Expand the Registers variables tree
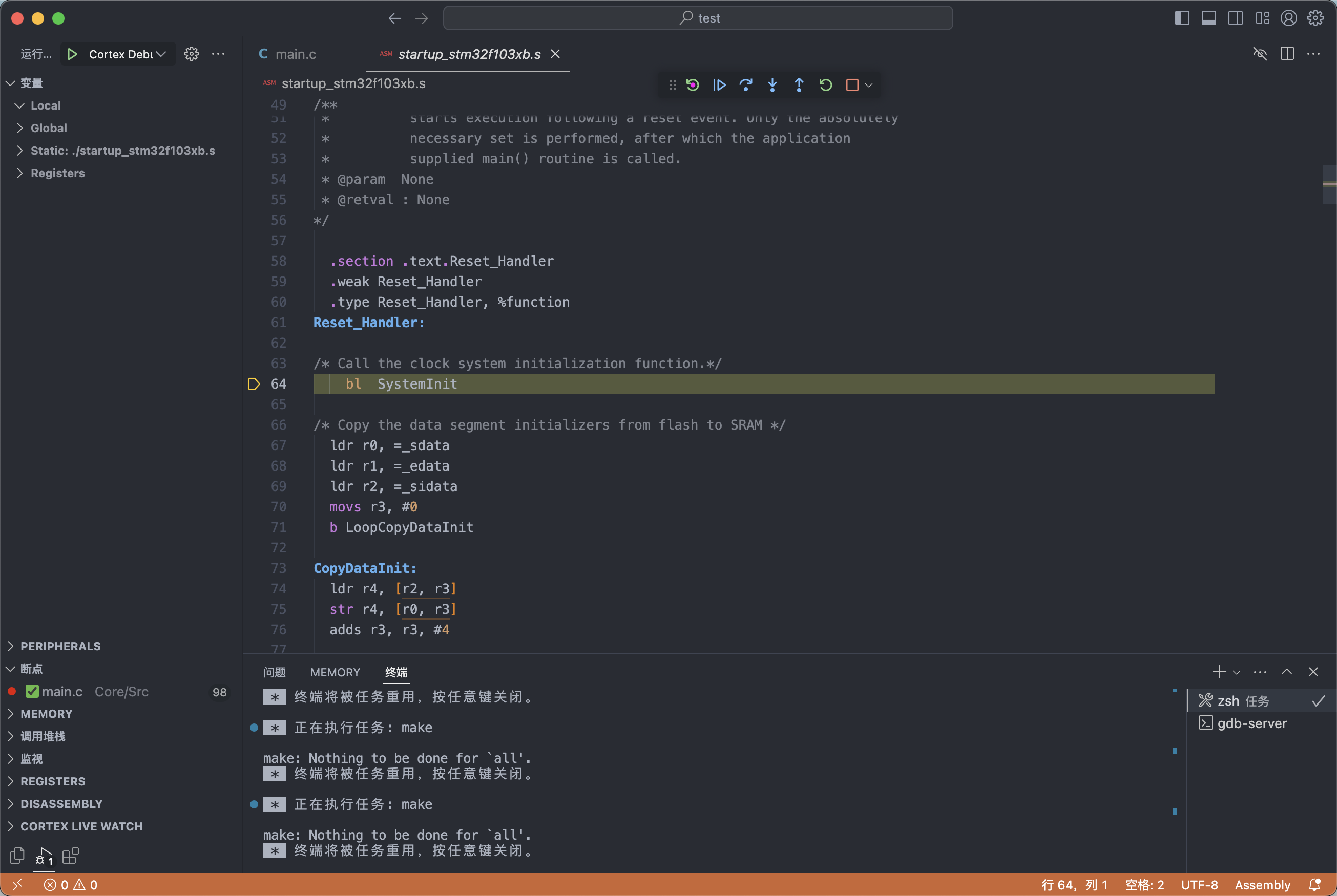This screenshot has width=1337, height=896. point(57,173)
